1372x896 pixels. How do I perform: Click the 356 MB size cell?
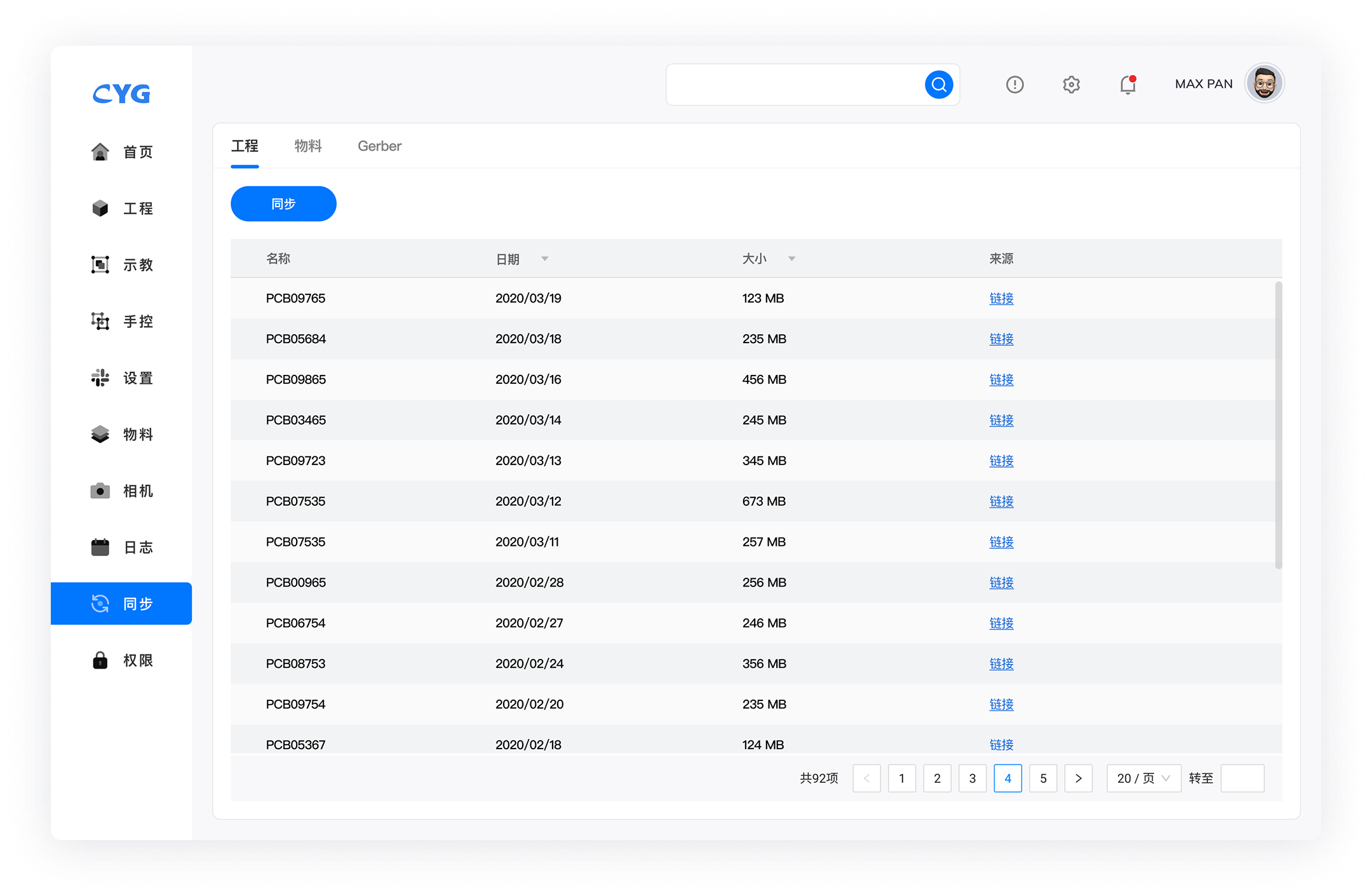[764, 664]
